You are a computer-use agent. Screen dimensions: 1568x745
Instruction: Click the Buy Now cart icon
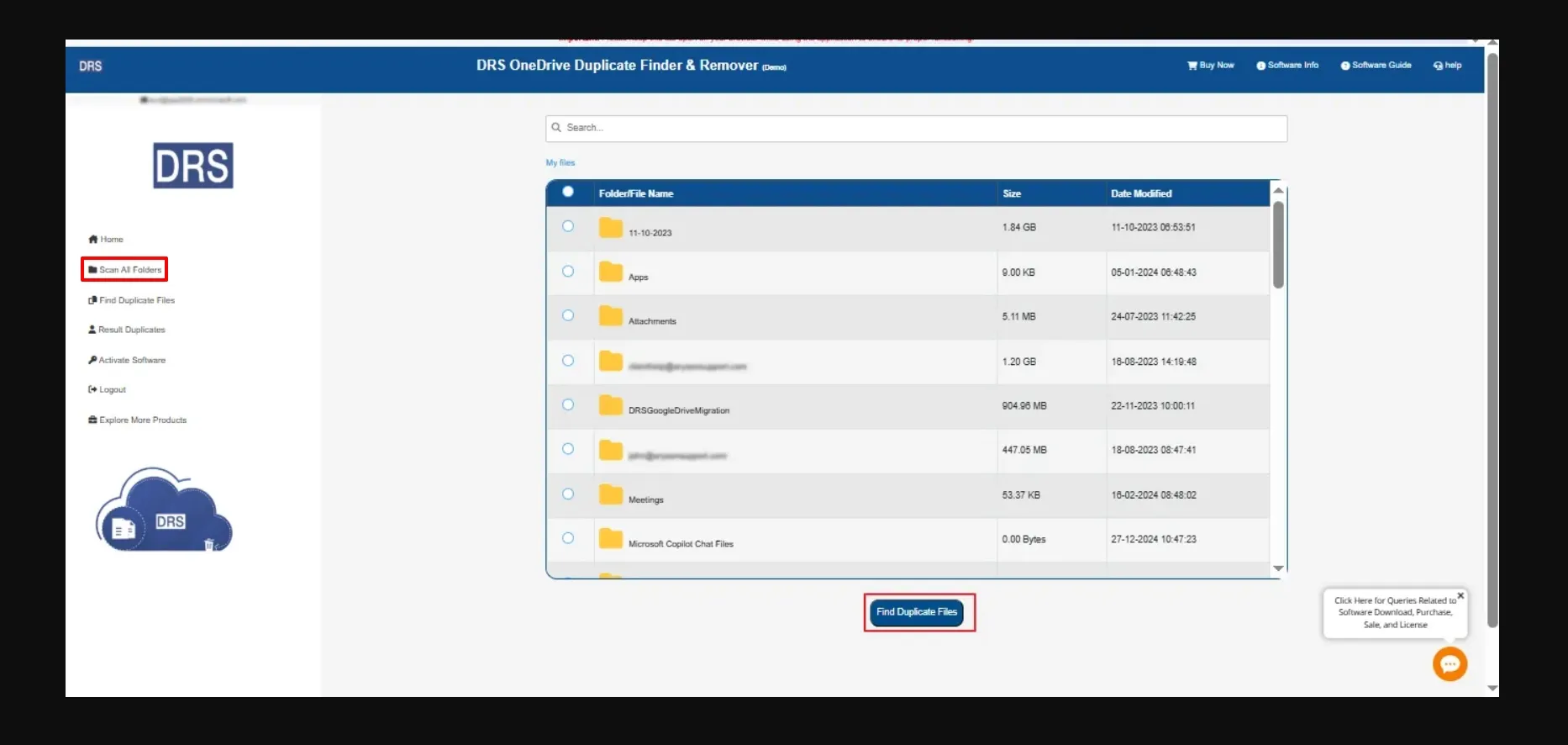[1192, 66]
